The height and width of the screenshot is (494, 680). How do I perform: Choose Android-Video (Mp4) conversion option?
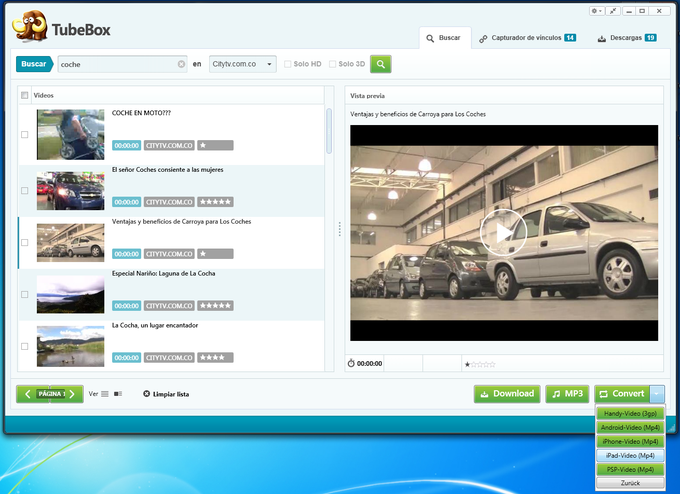[630, 427]
